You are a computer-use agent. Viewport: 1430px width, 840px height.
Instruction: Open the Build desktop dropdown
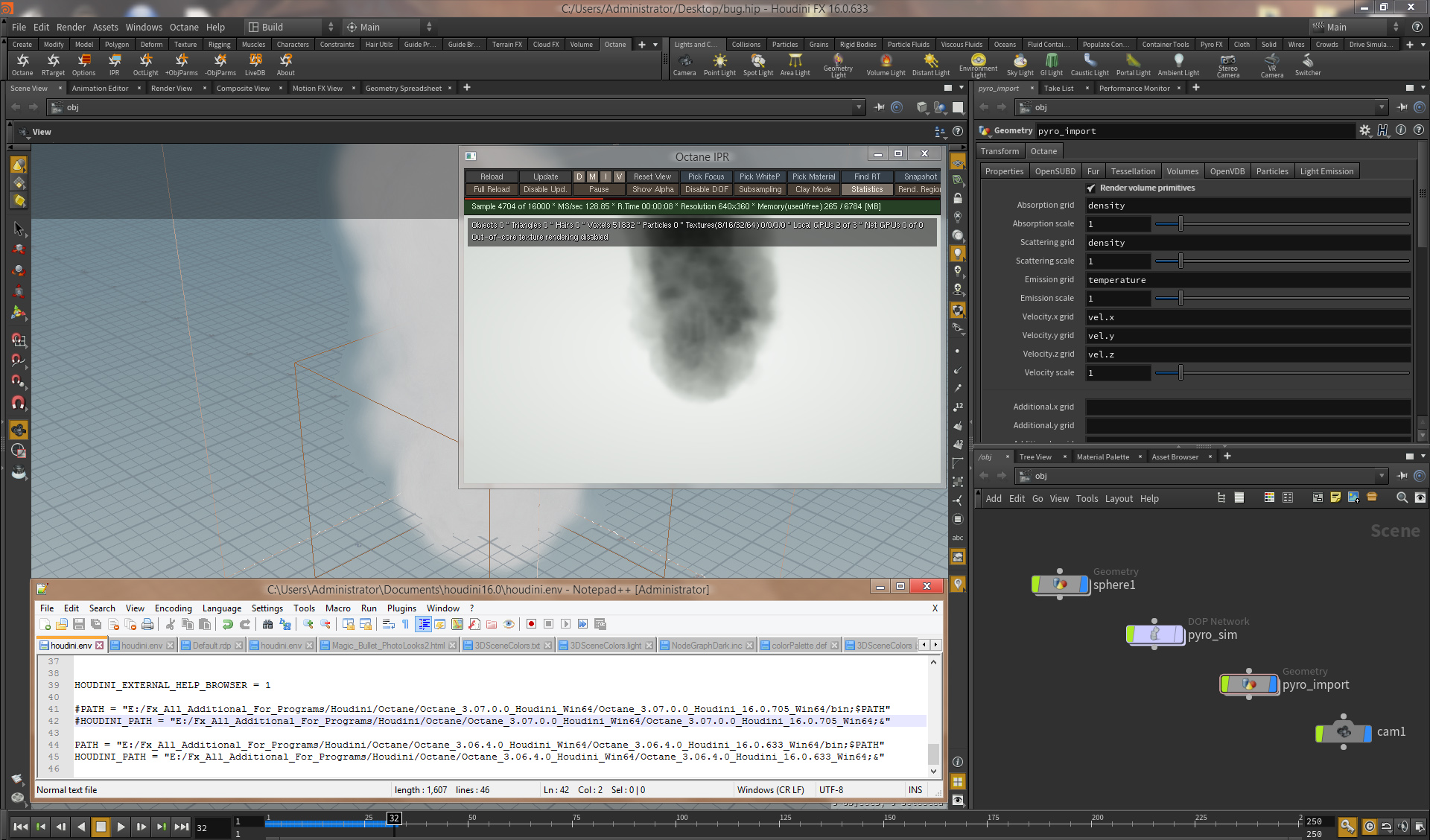point(290,27)
